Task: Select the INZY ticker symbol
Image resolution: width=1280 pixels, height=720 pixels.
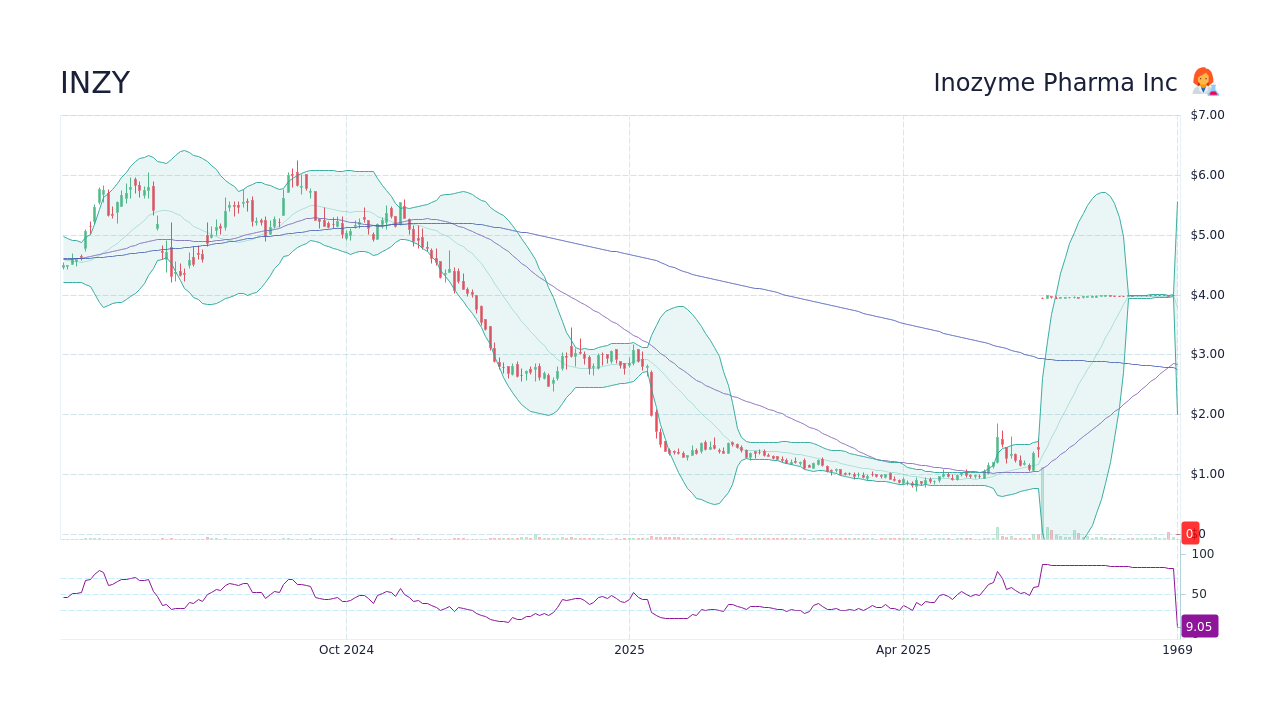Action: [x=94, y=82]
